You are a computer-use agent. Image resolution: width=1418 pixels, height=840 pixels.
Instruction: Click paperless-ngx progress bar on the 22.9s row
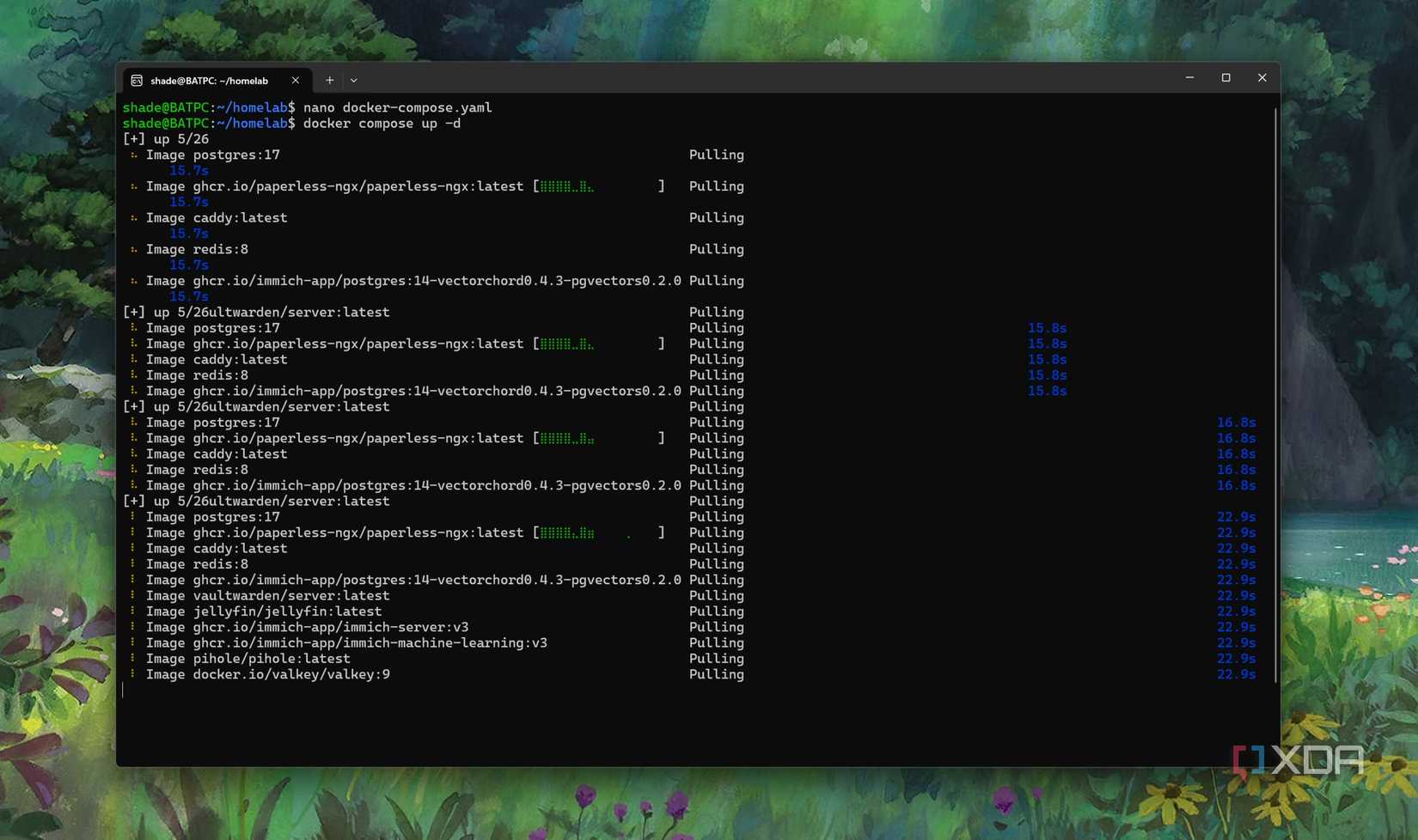[x=599, y=533]
